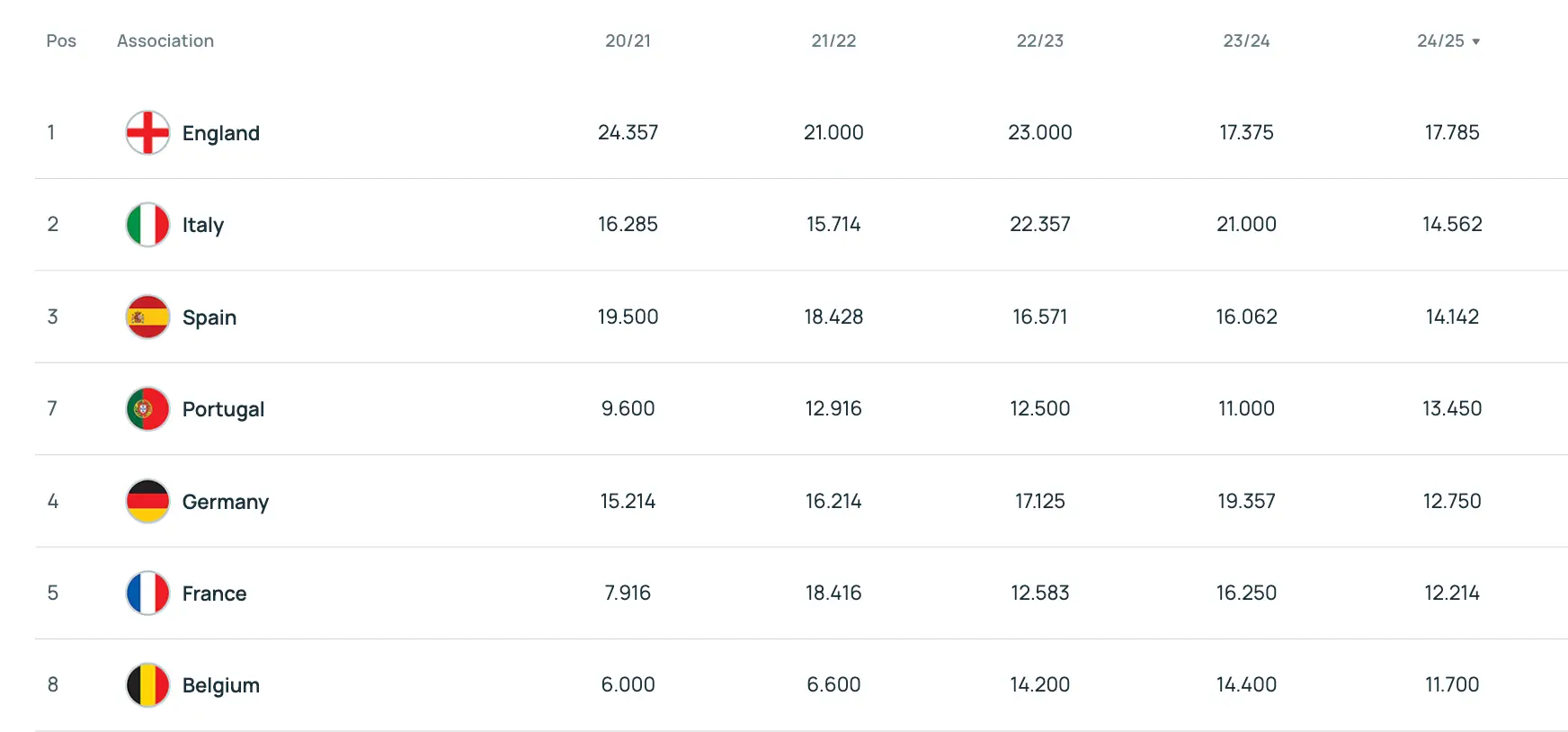
Task: Sort by the 20/21 season column
Action: point(628,41)
